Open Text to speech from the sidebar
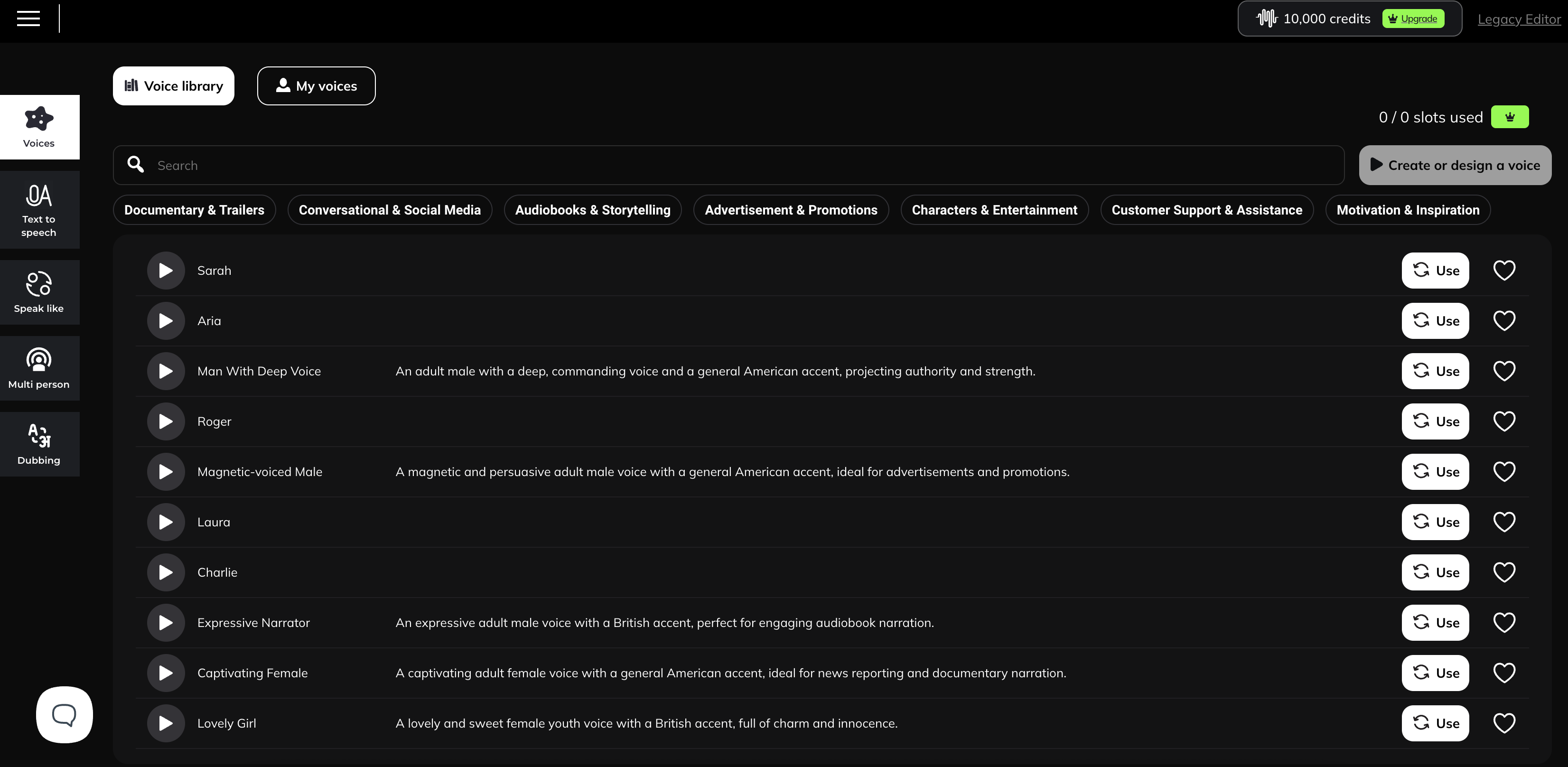The height and width of the screenshot is (767, 1568). pyautogui.click(x=39, y=209)
